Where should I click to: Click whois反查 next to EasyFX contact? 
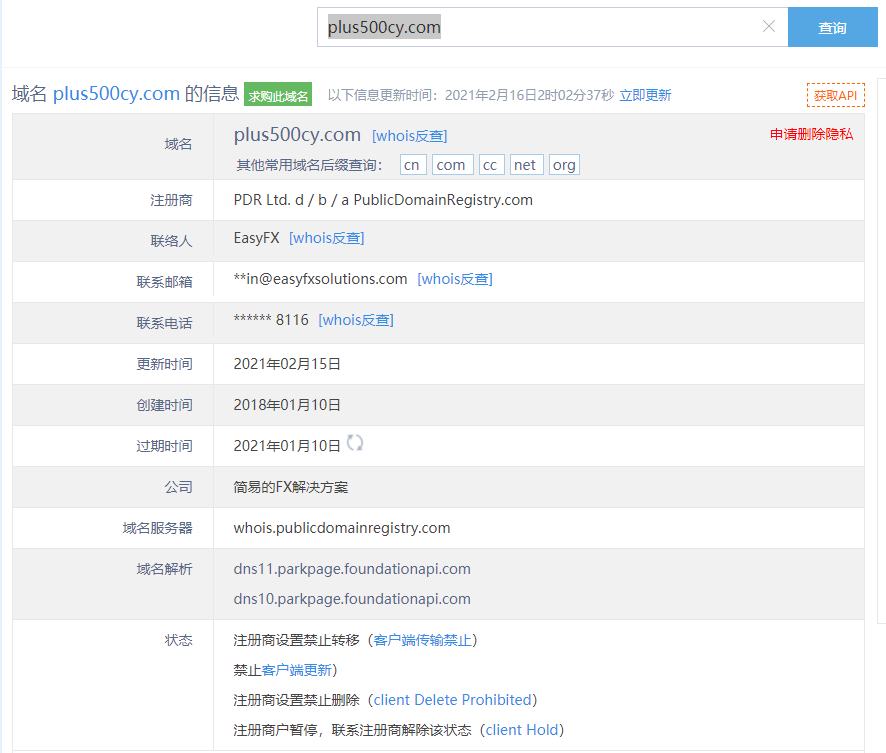point(326,238)
